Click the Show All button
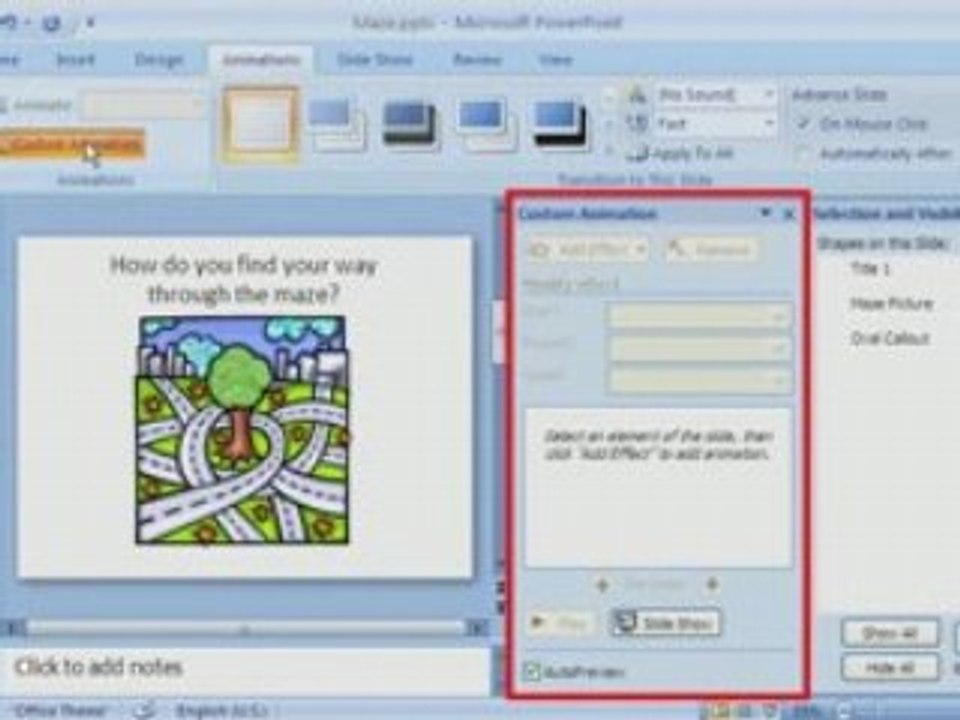 (x=890, y=633)
